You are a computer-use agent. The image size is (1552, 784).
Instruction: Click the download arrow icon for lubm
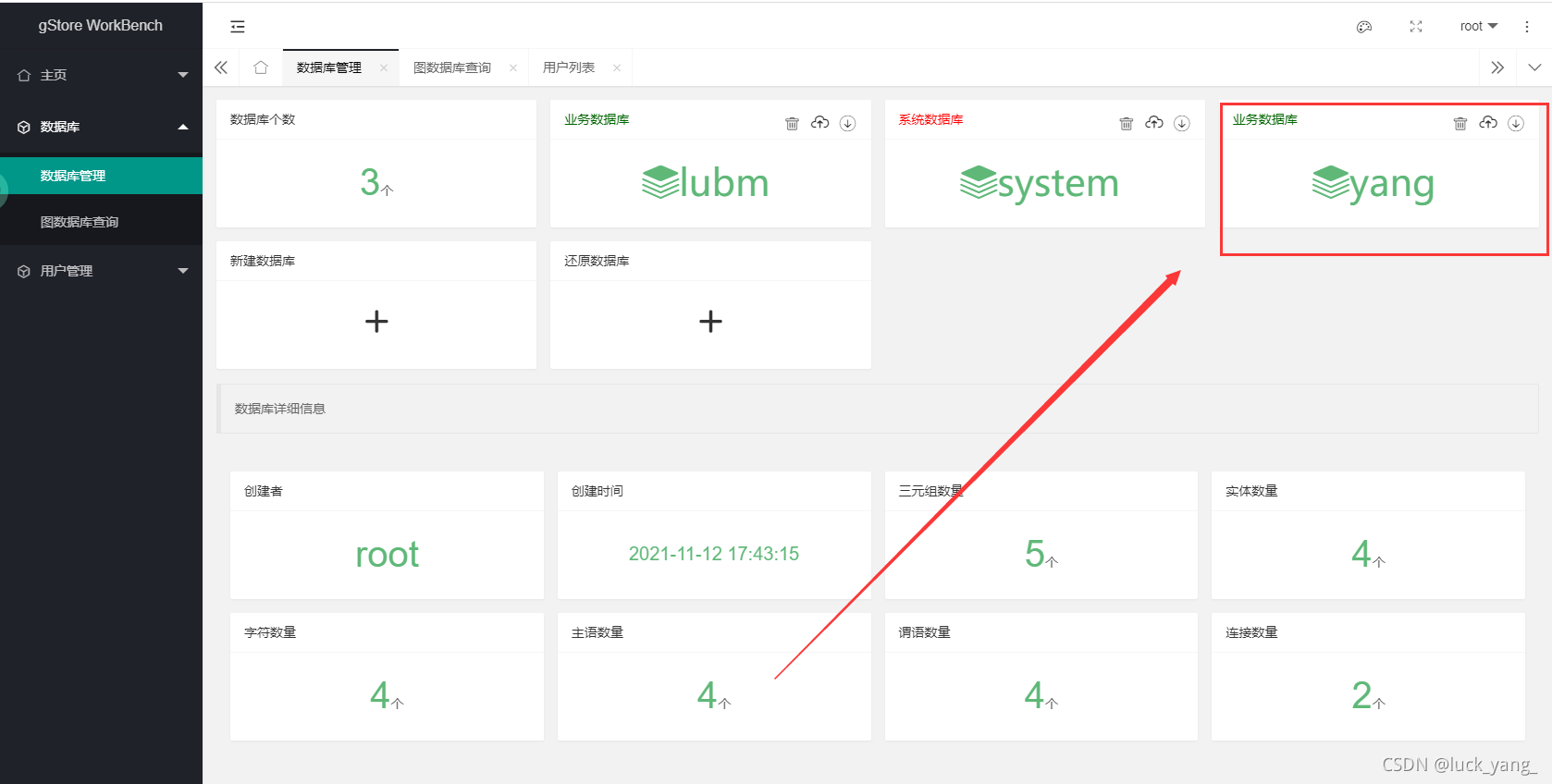847,123
